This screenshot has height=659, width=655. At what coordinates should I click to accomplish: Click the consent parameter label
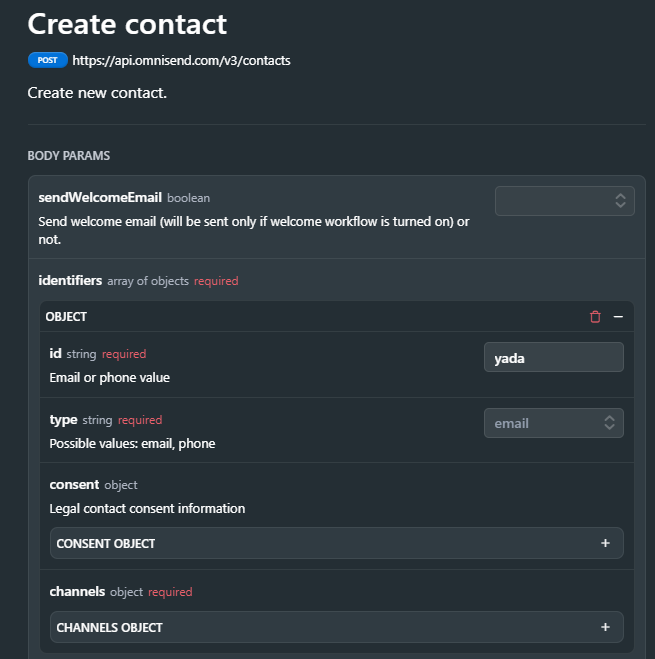(x=74, y=485)
